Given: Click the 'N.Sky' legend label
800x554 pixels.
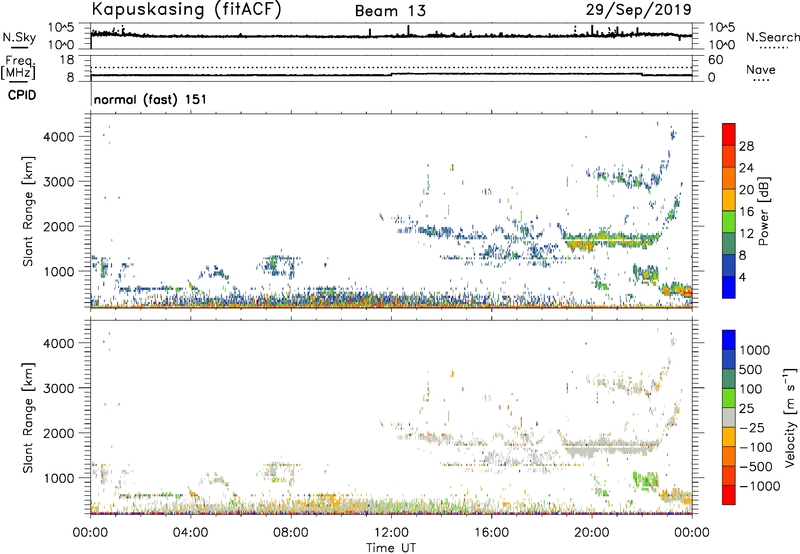Looking at the screenshot, I should click(19, 37).
